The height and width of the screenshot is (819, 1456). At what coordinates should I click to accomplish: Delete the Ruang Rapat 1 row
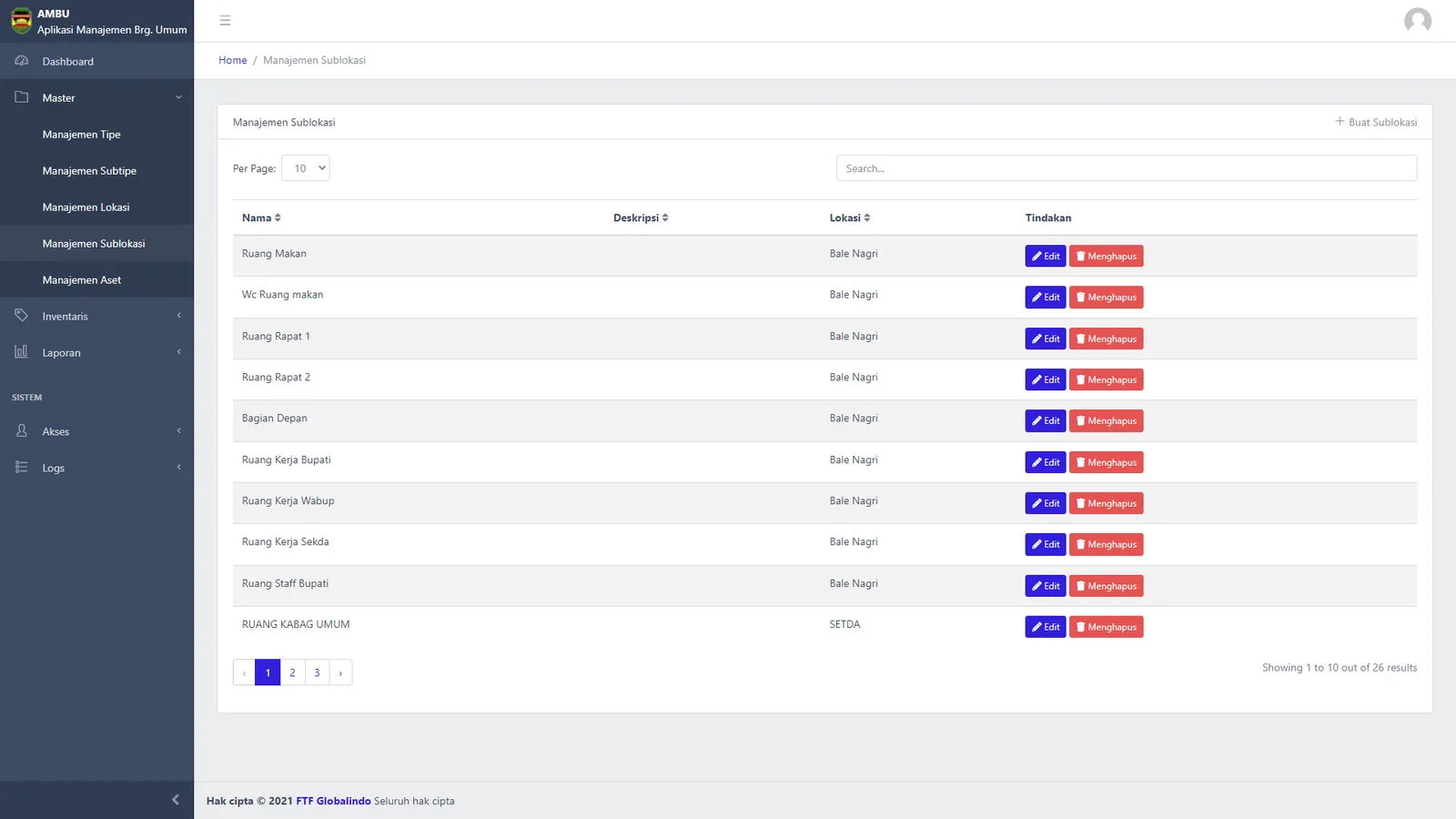[1107, 339]
